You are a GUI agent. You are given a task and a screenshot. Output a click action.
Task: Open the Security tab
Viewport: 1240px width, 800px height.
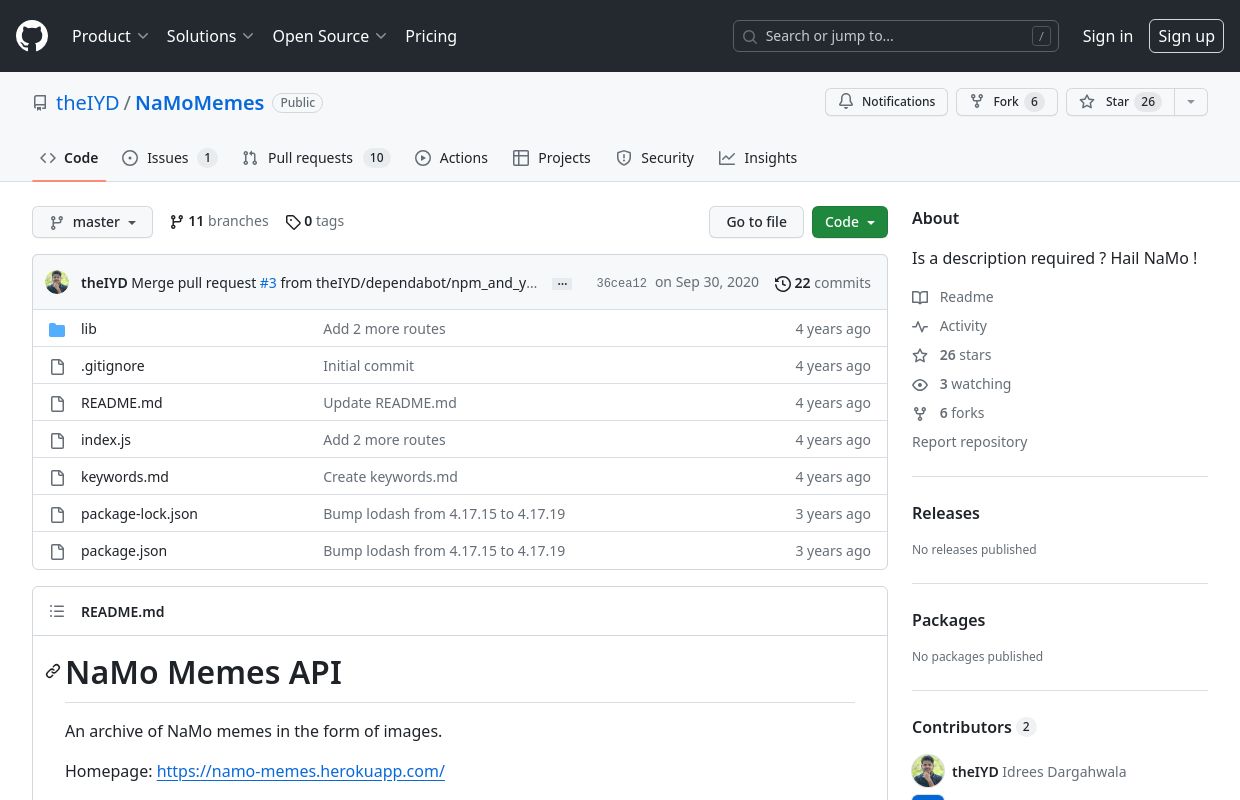click(x=655, y=158)
